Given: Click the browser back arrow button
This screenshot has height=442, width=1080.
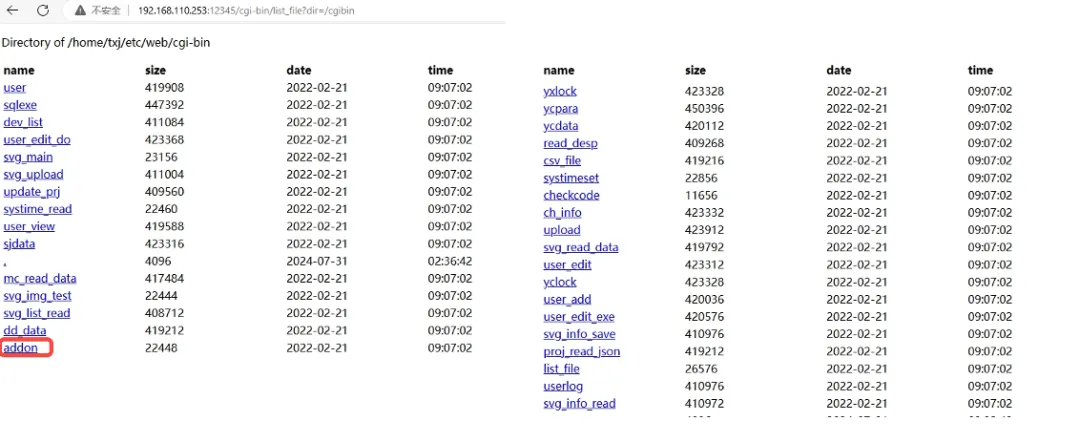Looking at the screenshot, I should click(15, 10).
